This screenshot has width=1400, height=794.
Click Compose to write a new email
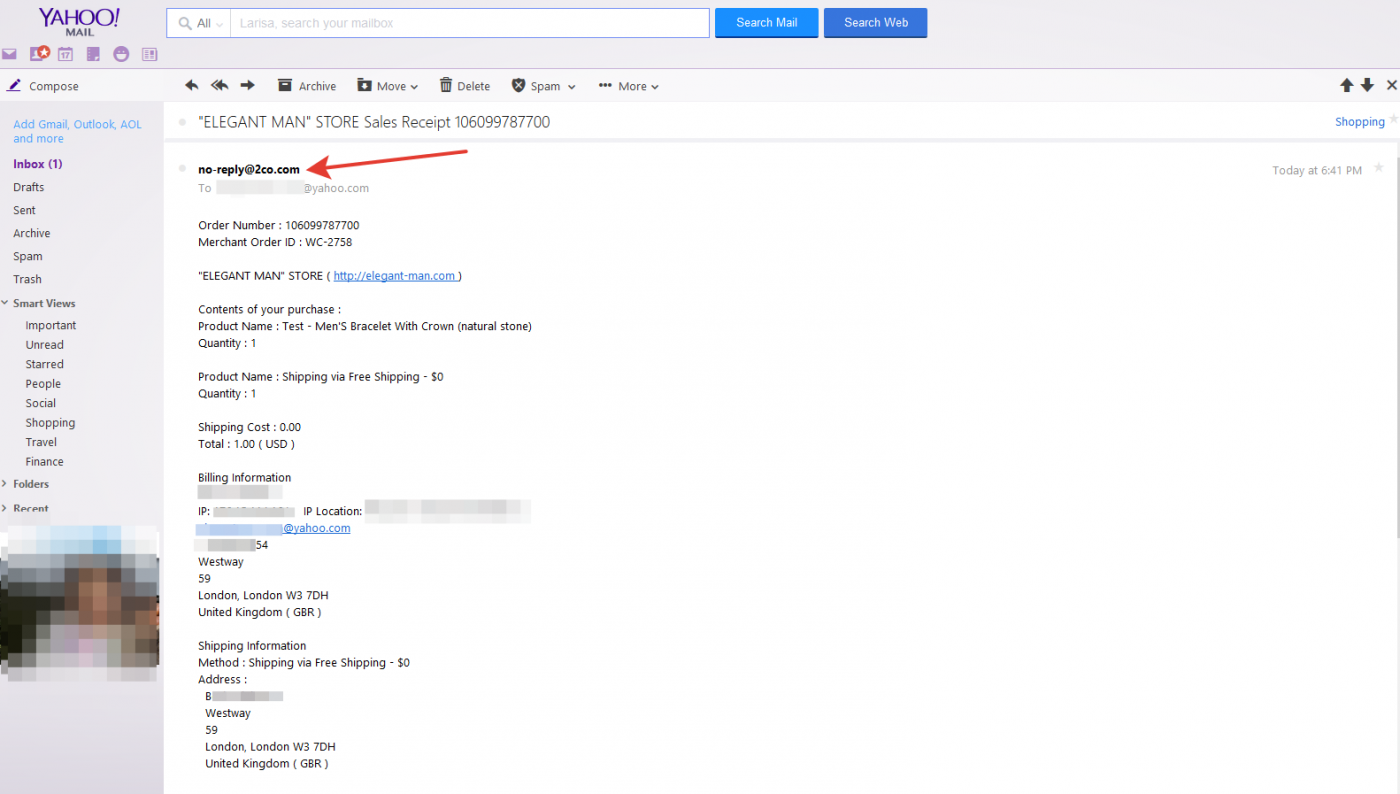43,86
